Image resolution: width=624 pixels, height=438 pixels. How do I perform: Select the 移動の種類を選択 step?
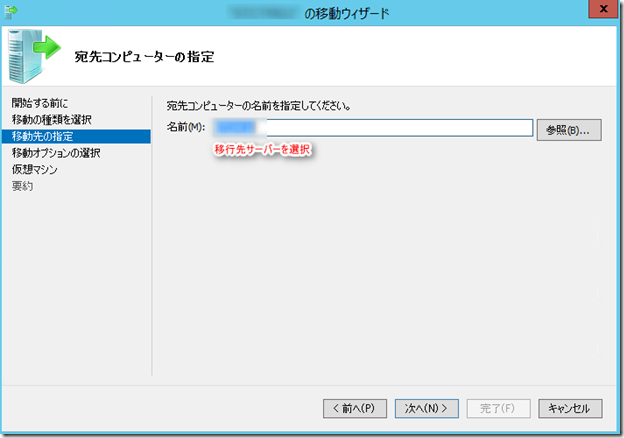(x=52, y=120)
